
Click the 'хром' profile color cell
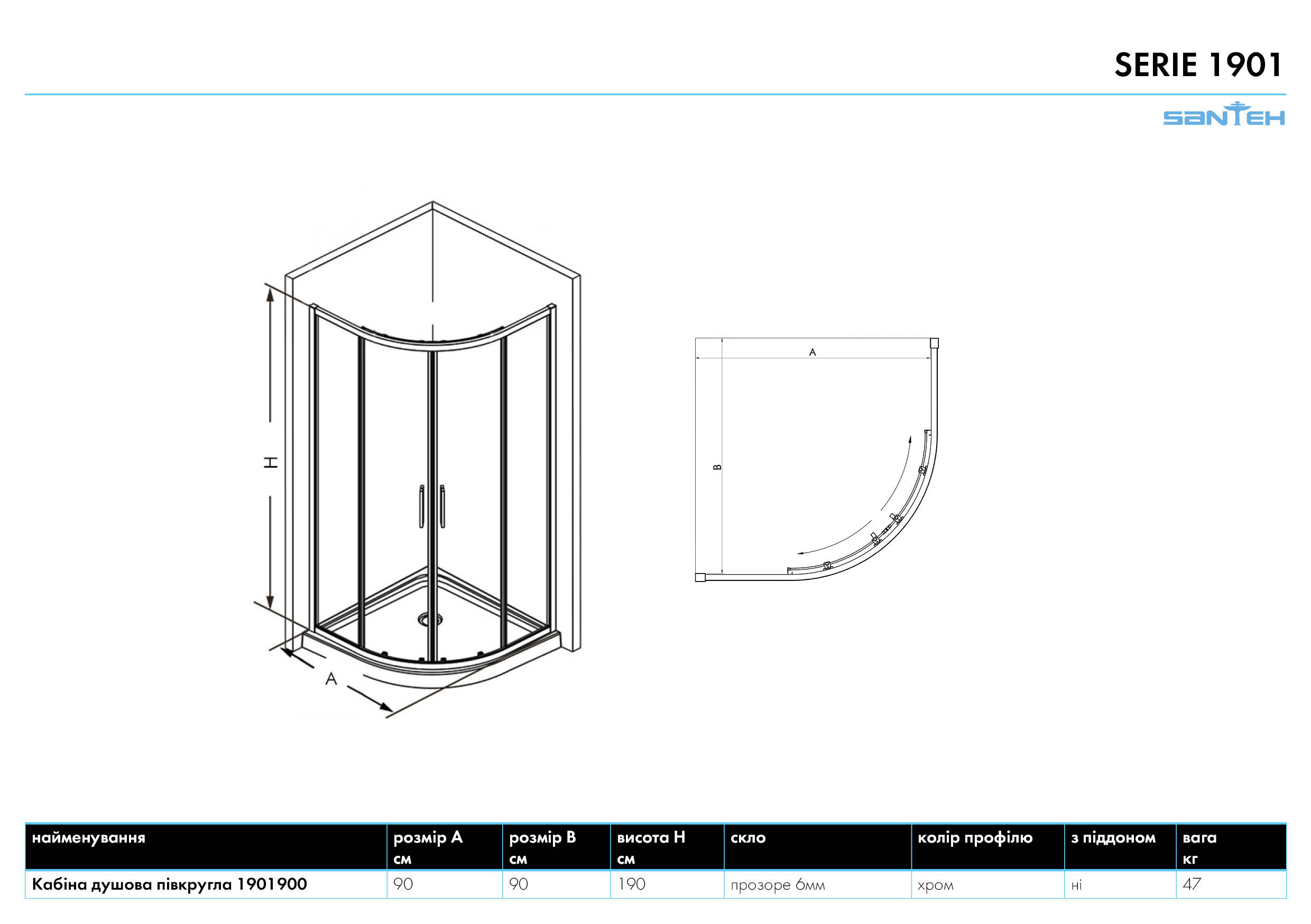pyautogui.click(x=935, y=885)
